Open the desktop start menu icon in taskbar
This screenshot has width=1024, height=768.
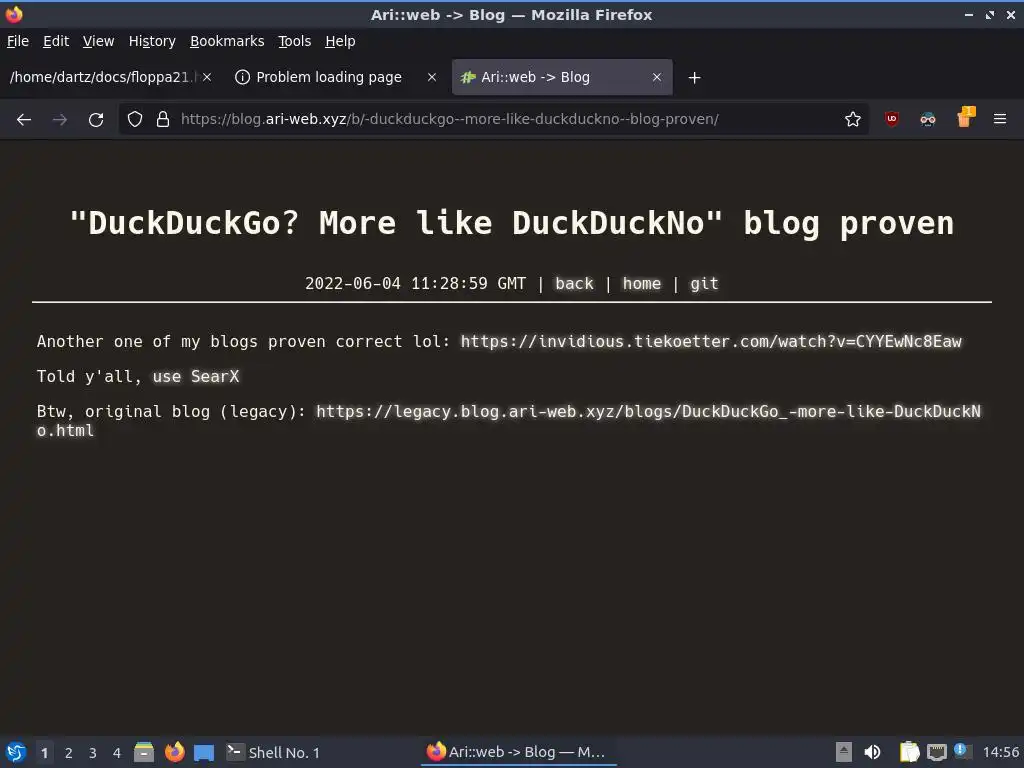coord(16,752)
